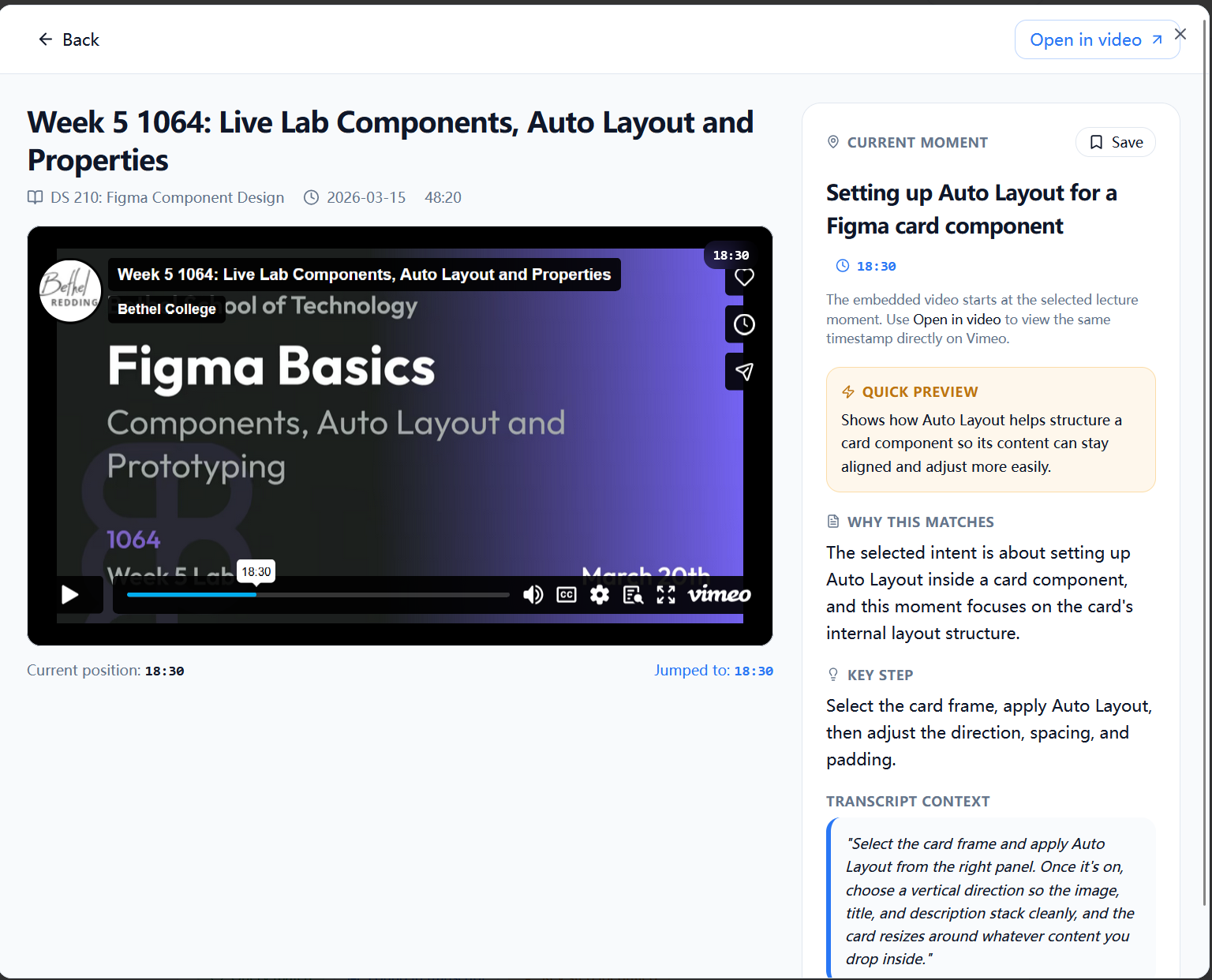This screenshot has width=1212, height=980.
Task: Add video to Watch Later clock icon
Action: (744, 324)
